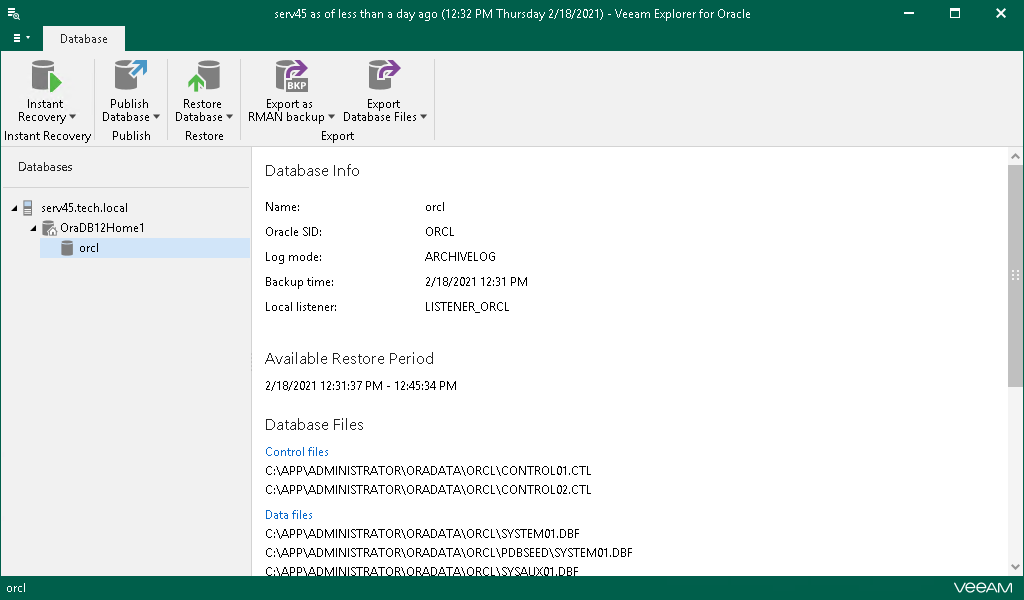Select the OraDB12Home1 tree item
Image resolution: width=1024 pixels, height=600 pixels.
click(102, 228)
